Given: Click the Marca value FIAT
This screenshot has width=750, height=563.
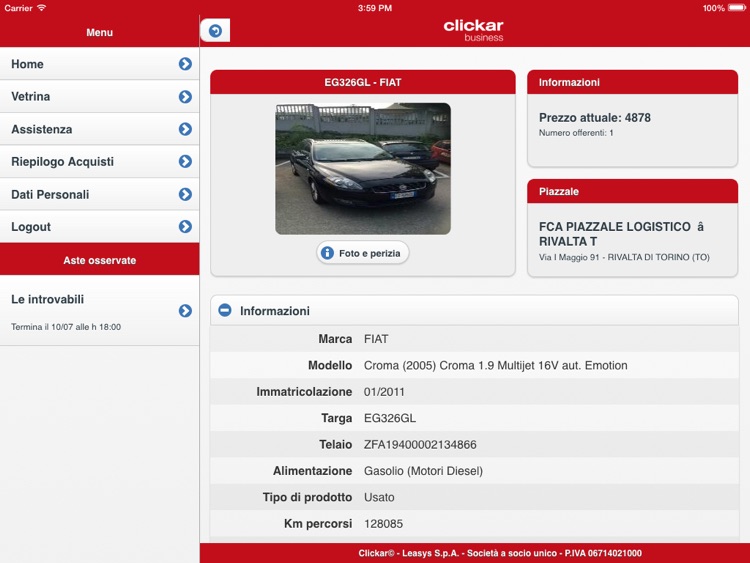Looking at the screenshot, I should (x=376, y=339).
